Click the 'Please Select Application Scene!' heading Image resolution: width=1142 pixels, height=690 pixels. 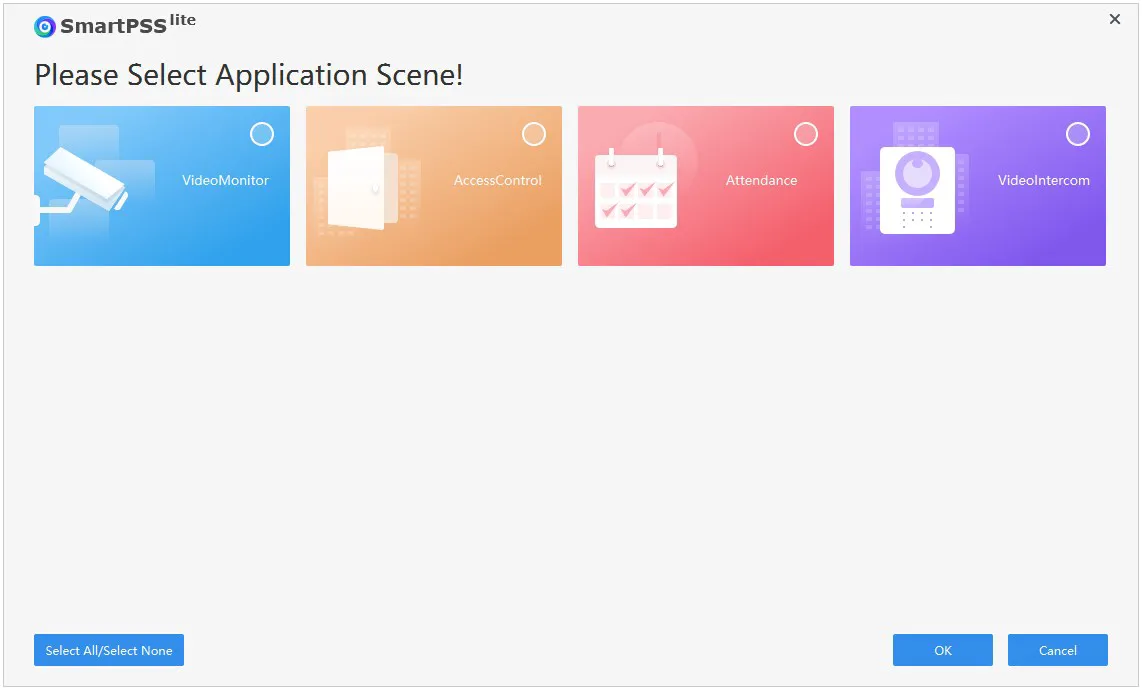coord(249,75)
